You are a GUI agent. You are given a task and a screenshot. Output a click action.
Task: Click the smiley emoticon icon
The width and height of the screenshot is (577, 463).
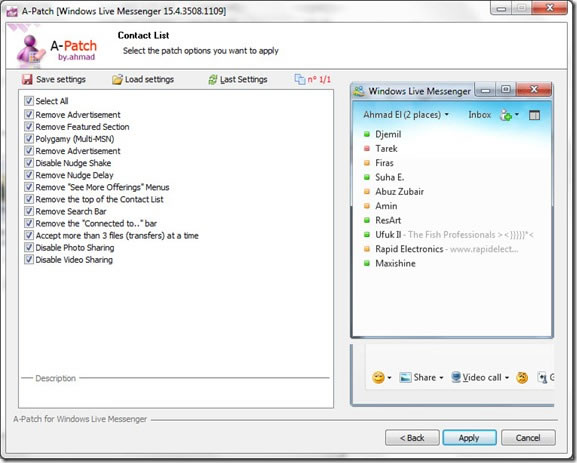tap(378, 377)
